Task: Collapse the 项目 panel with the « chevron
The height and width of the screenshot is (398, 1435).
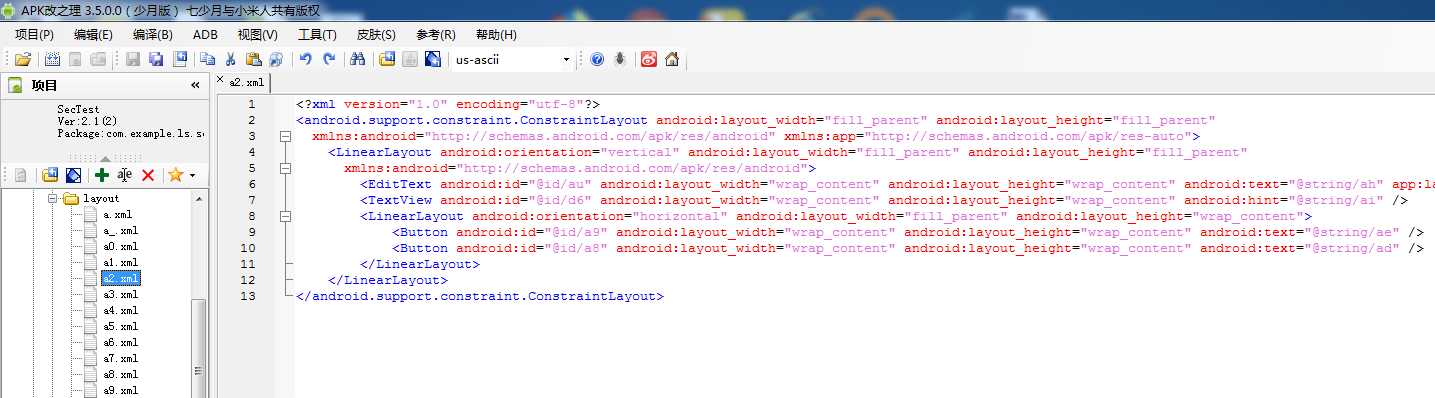Action: coord(195,86)
